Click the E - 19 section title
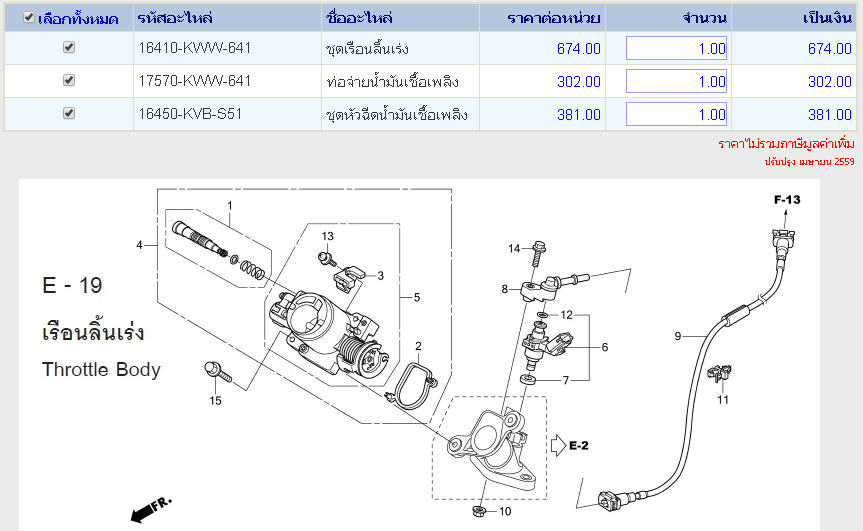863x531 pixels. coord(72,285)
